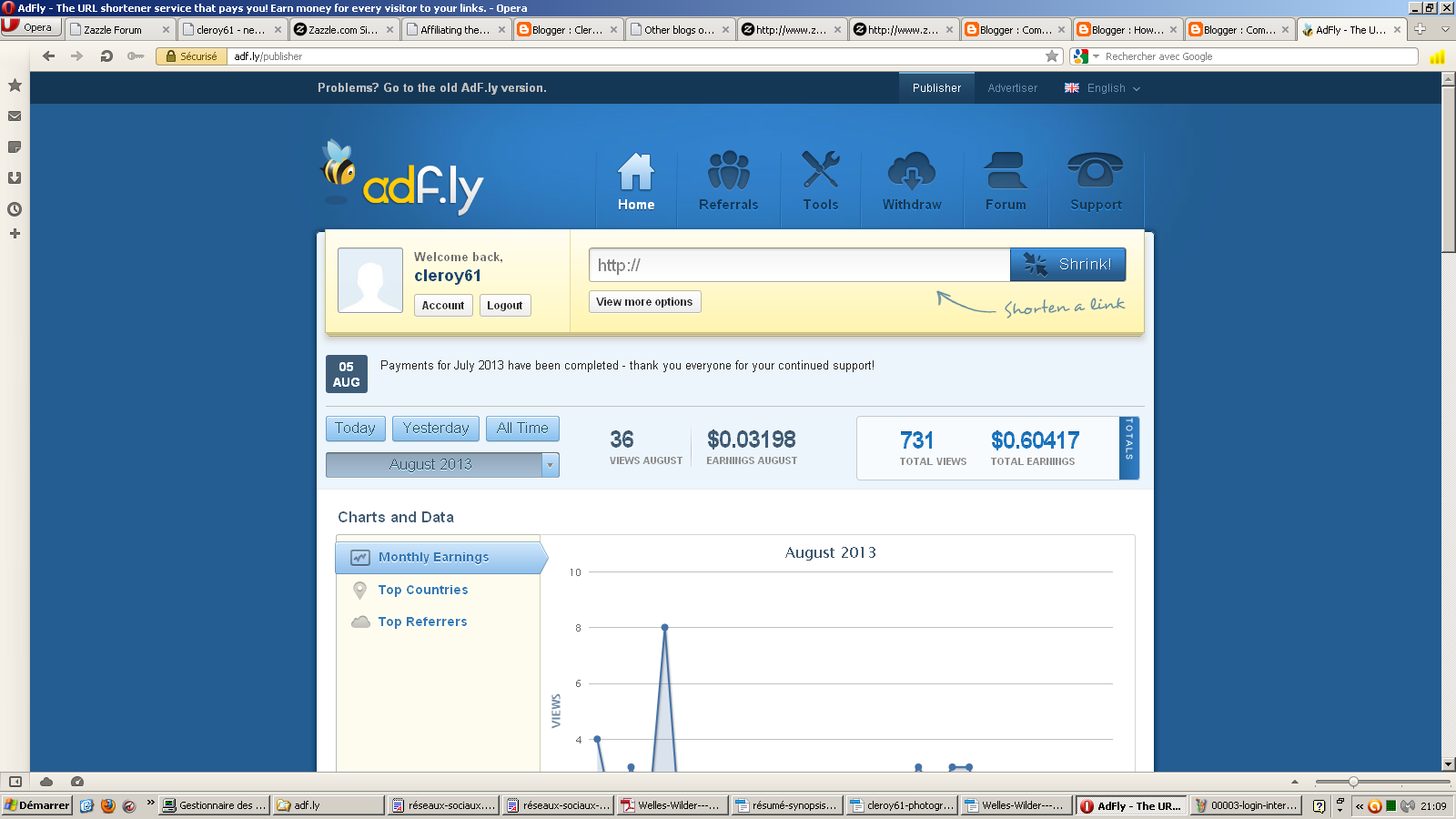The height and width of the screenshot is (819, 1456).
Task: Switch to the Affiliating the... tab
Action: point(456,30)
